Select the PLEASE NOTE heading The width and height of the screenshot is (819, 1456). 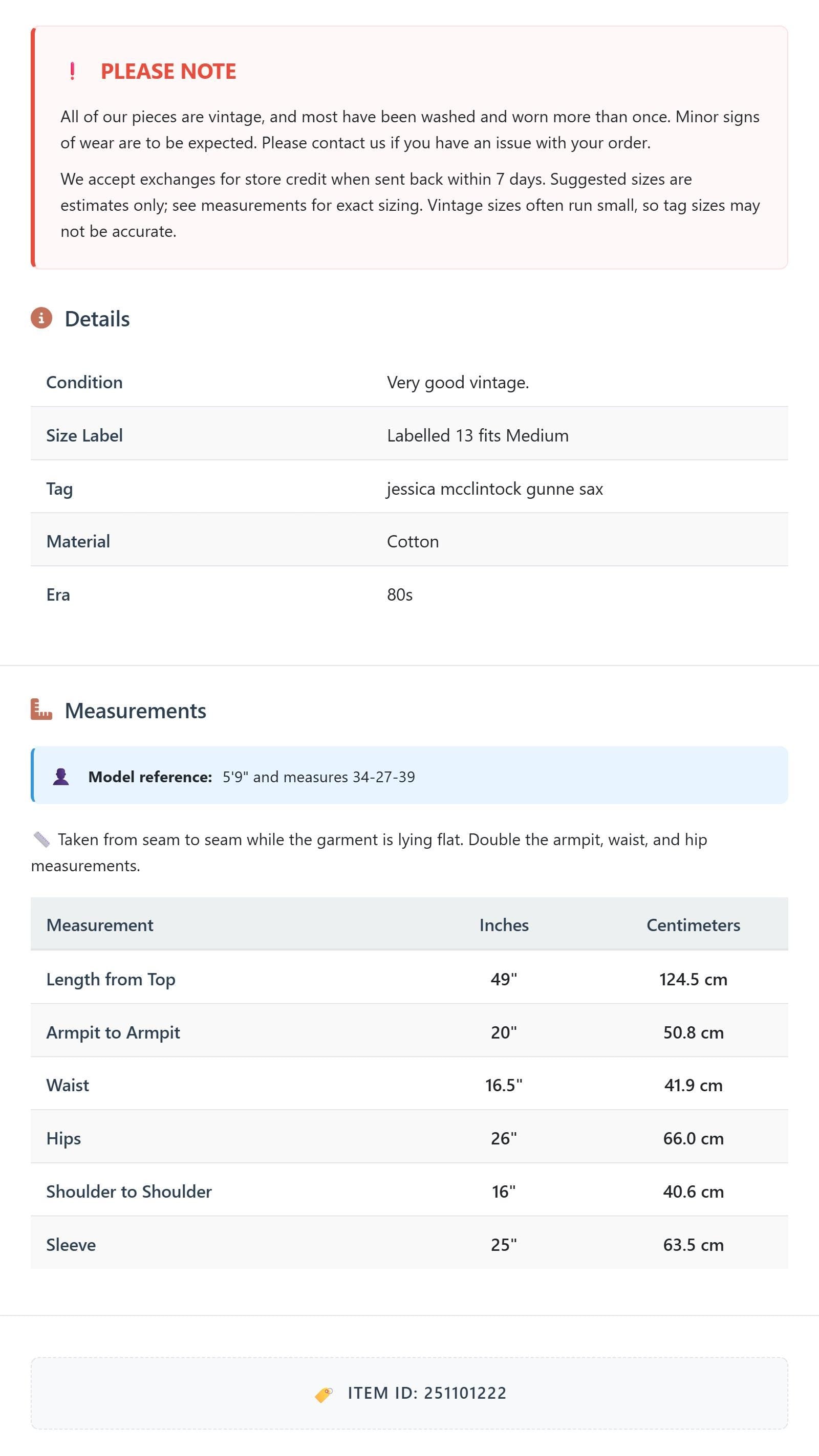[x=168, y=71]
